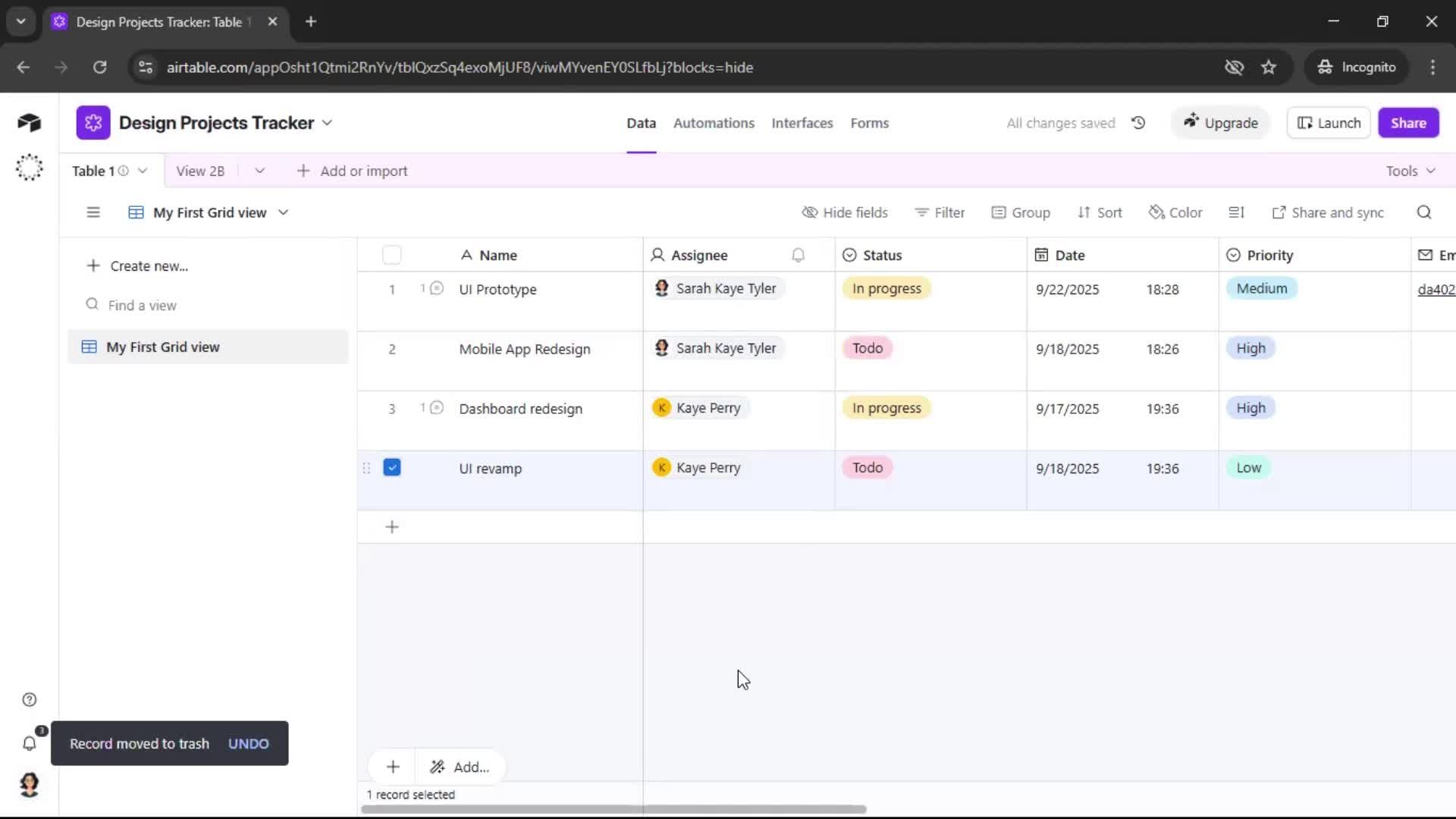Click the Share button
The height and width of the screenshot is (819, 1456).
pyautogui.click(x=1408, y=122)
